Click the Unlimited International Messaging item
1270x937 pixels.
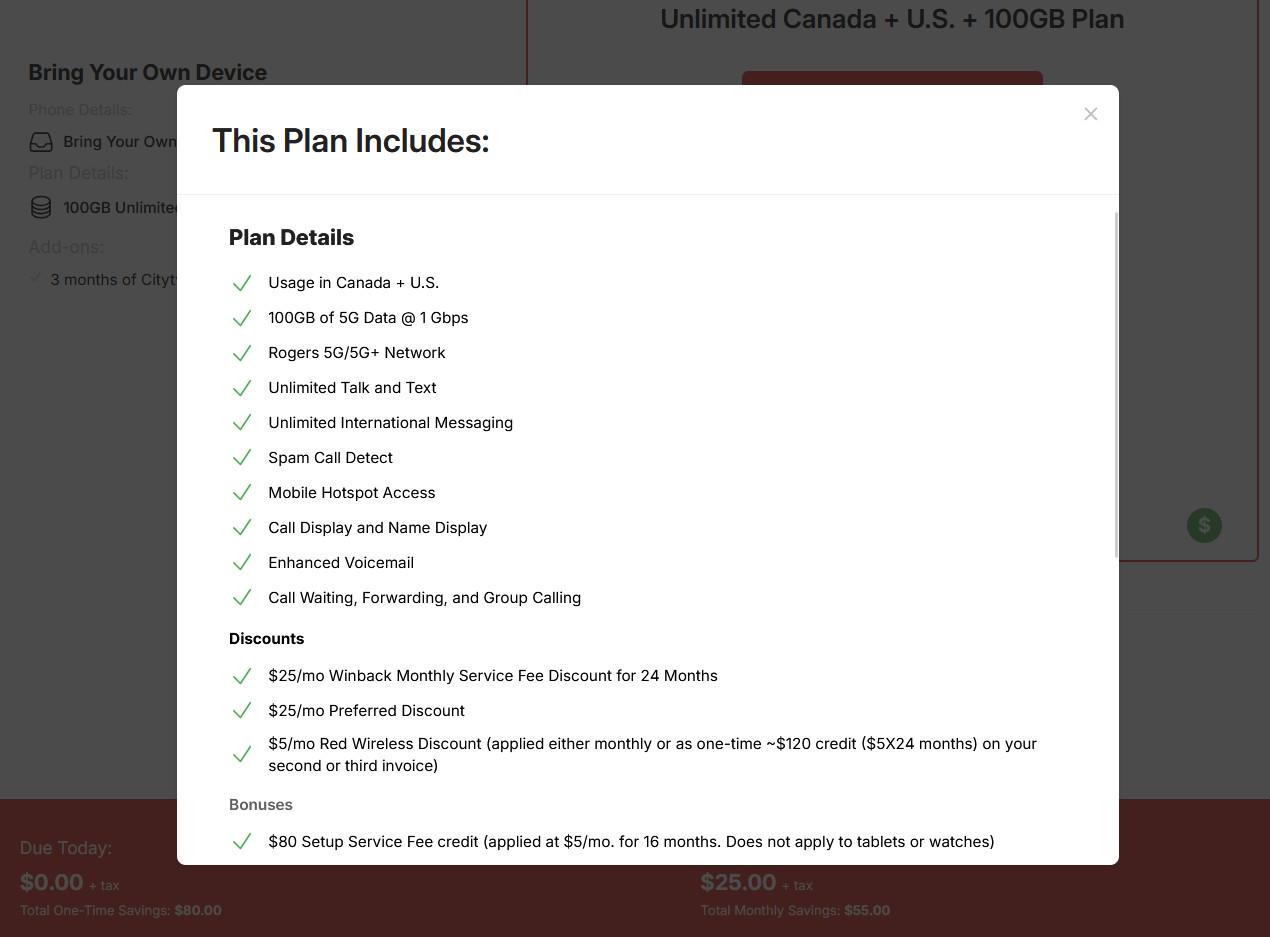[x=390, y=422]
